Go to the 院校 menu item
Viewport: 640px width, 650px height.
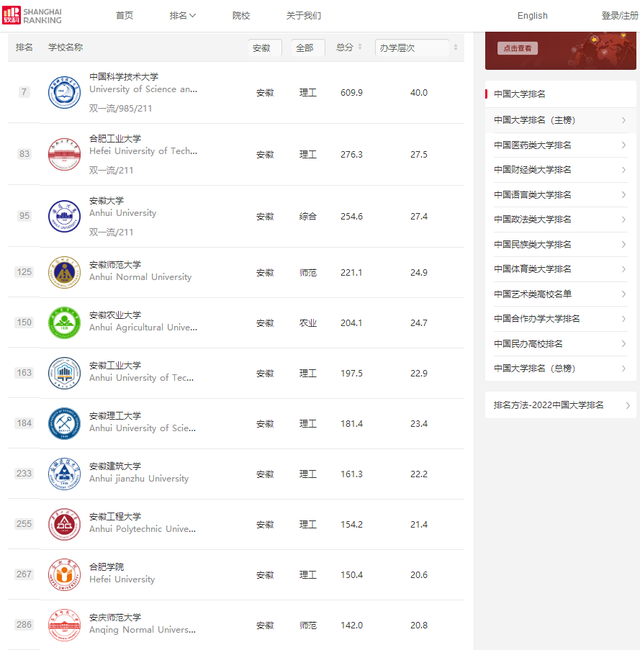point(241,16)
